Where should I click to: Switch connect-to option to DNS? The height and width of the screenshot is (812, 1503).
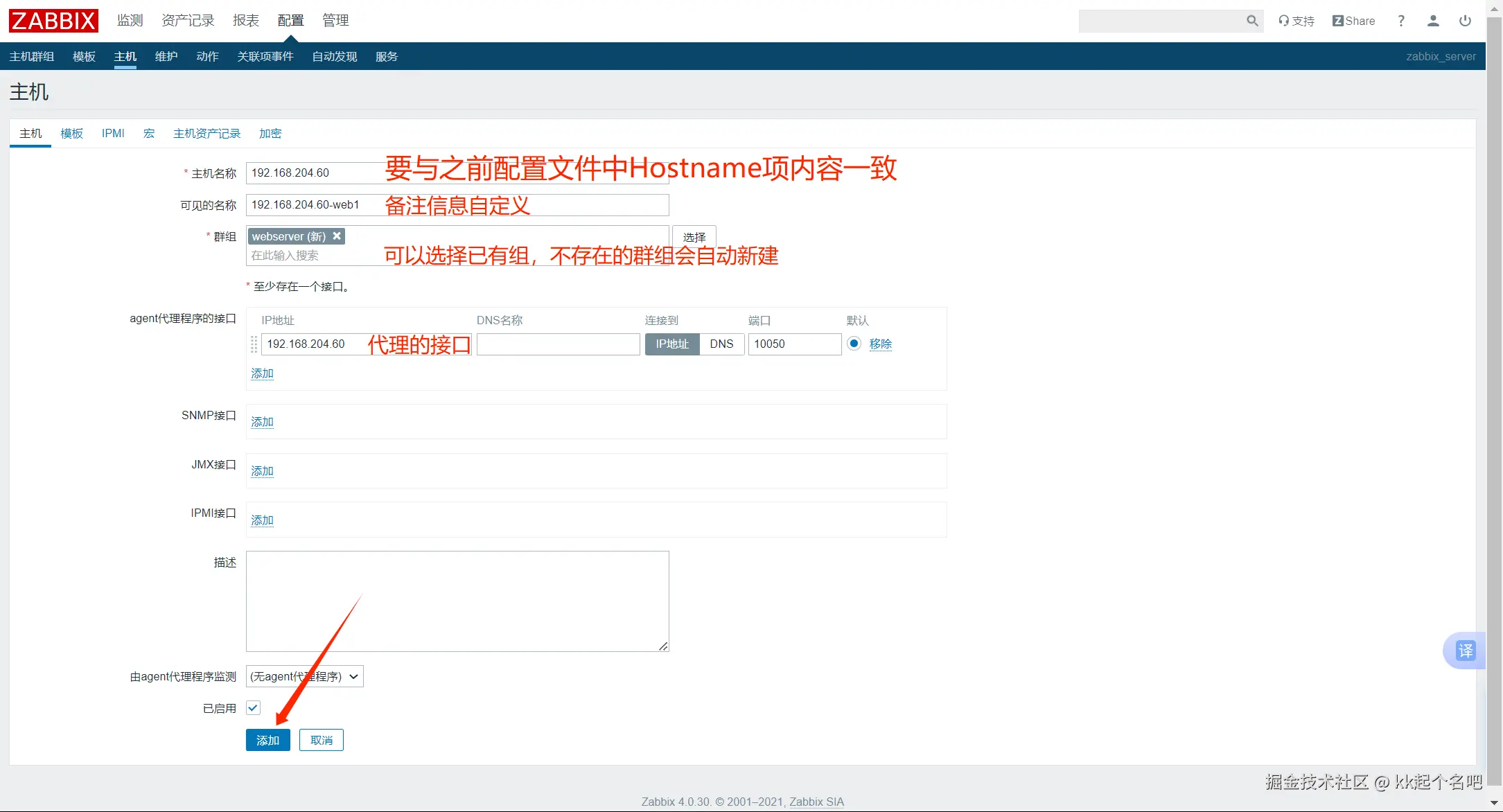tap(721, 344)
